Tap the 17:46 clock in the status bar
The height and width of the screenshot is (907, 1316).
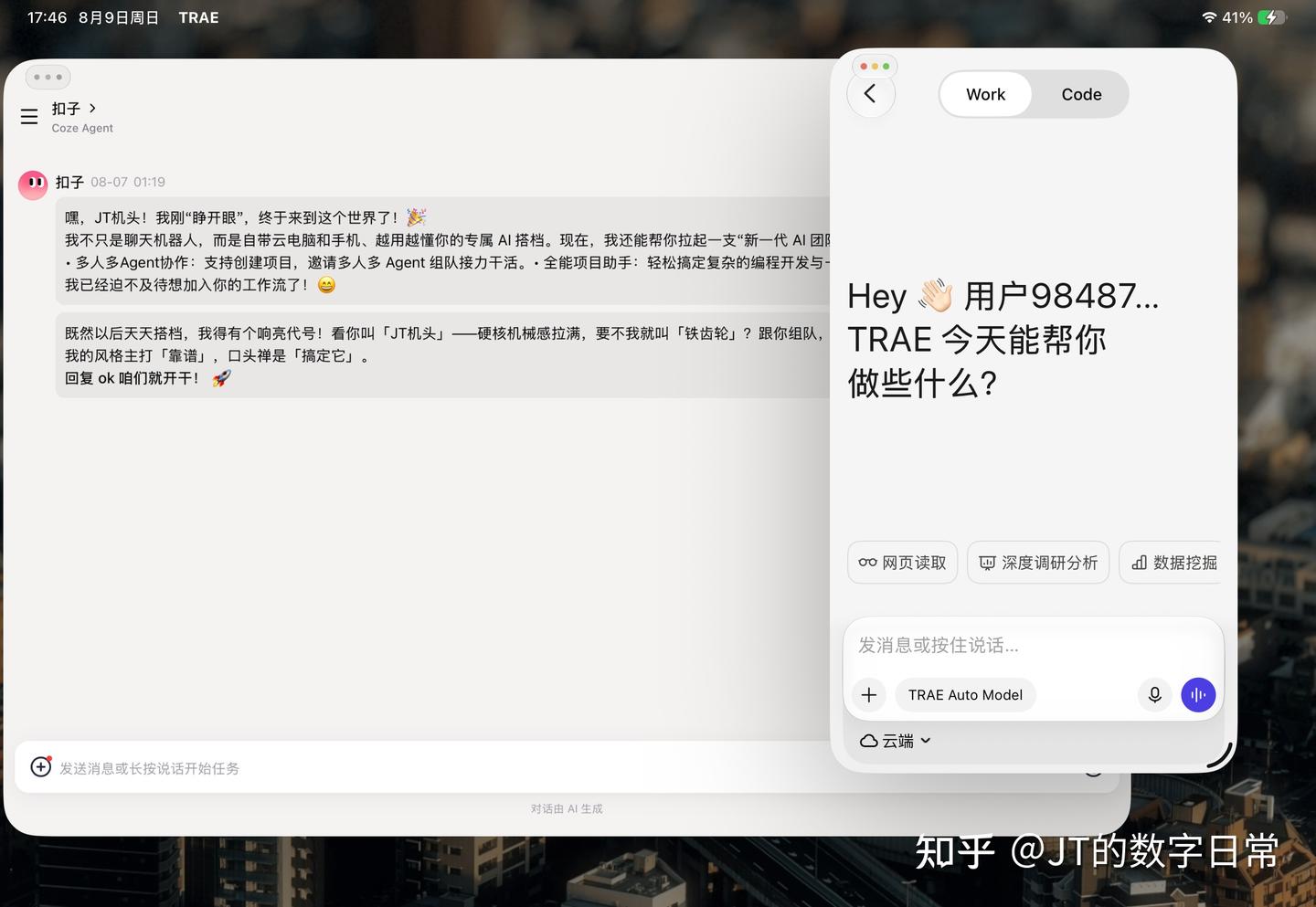tap(47, 17)
